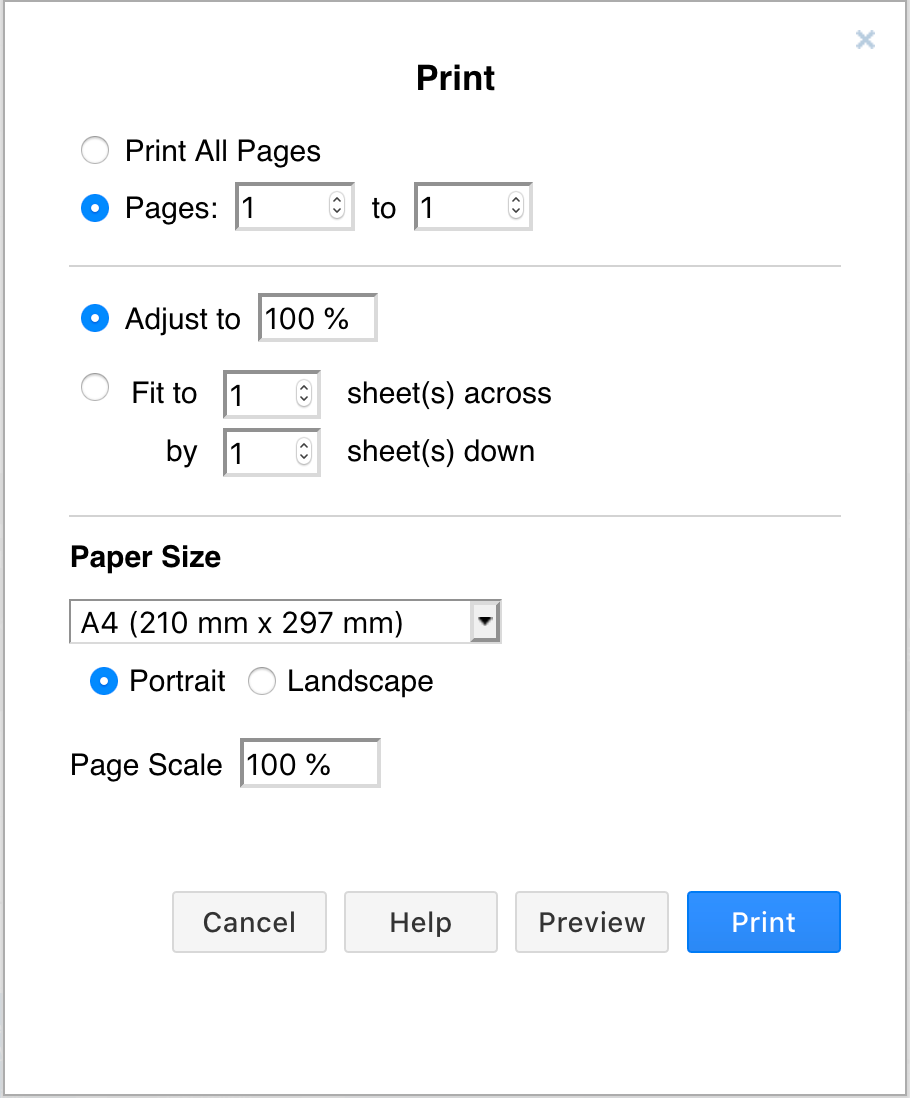
Task: Preview the document before printing
Action: point(591,922)
